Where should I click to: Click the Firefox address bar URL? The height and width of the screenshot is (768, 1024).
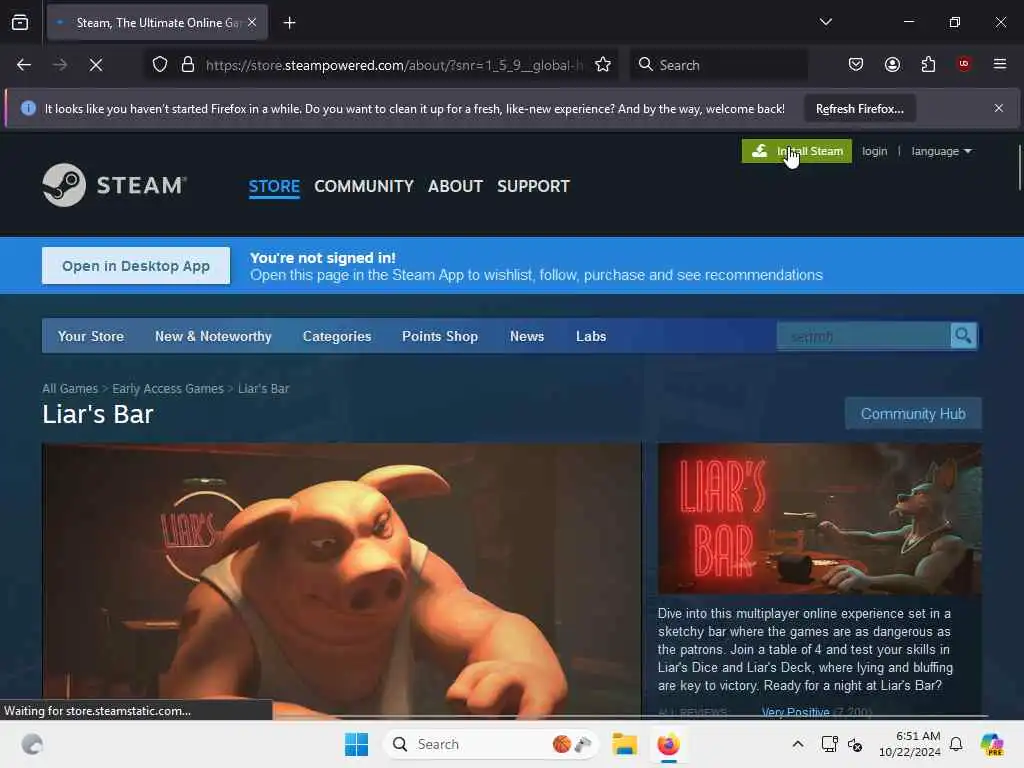tap(394, 65)
